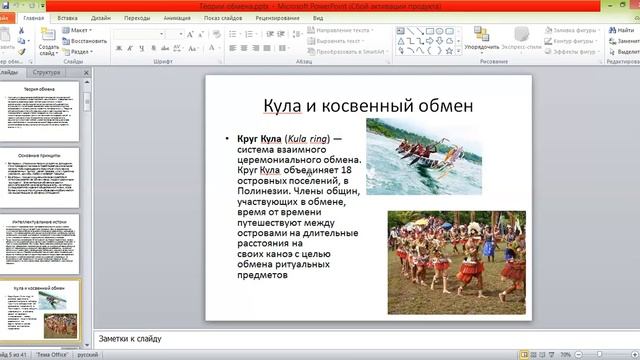Toggle italic К formatting
Screen dimensions: 640x360
tap(130, 48)
